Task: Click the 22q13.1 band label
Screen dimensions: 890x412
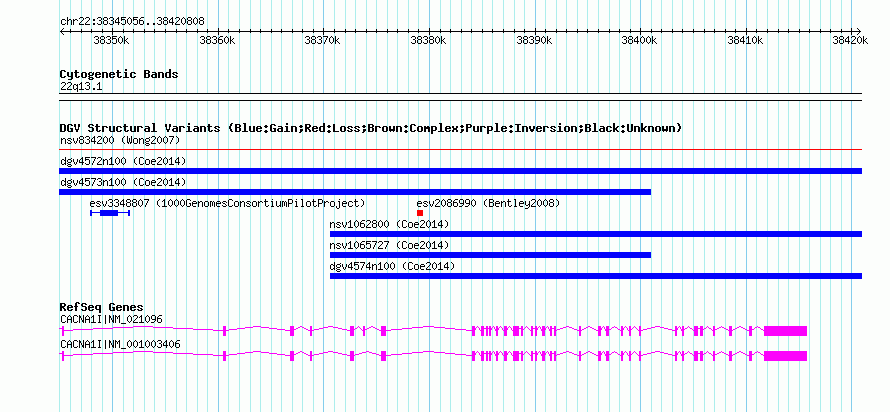Action: (x=81, y=87)
